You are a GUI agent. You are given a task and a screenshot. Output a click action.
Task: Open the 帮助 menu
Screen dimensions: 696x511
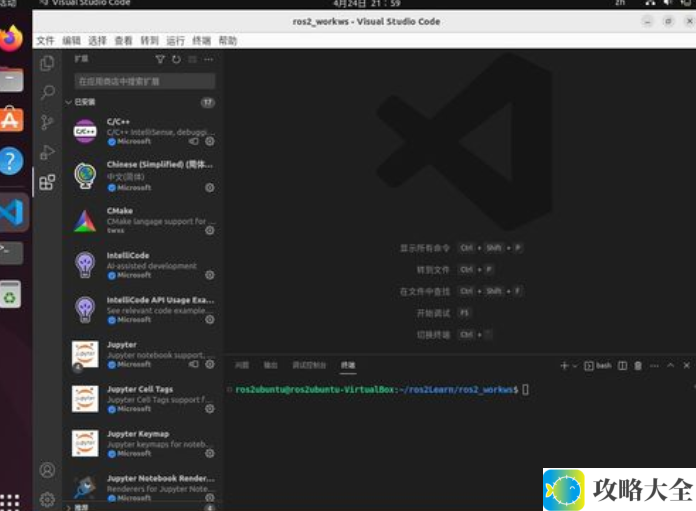[x=228, y=41]
